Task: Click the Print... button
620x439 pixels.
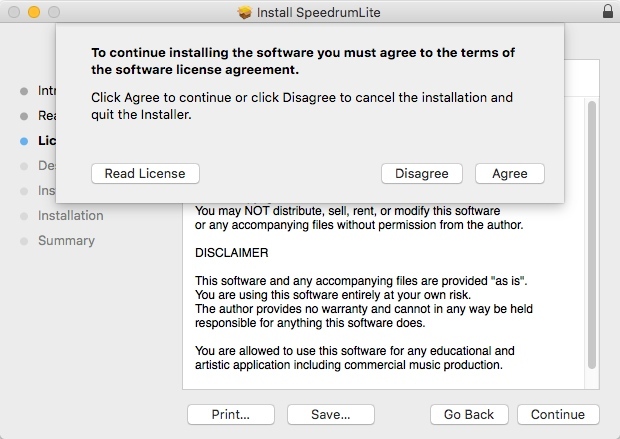Action: point(230,414)
